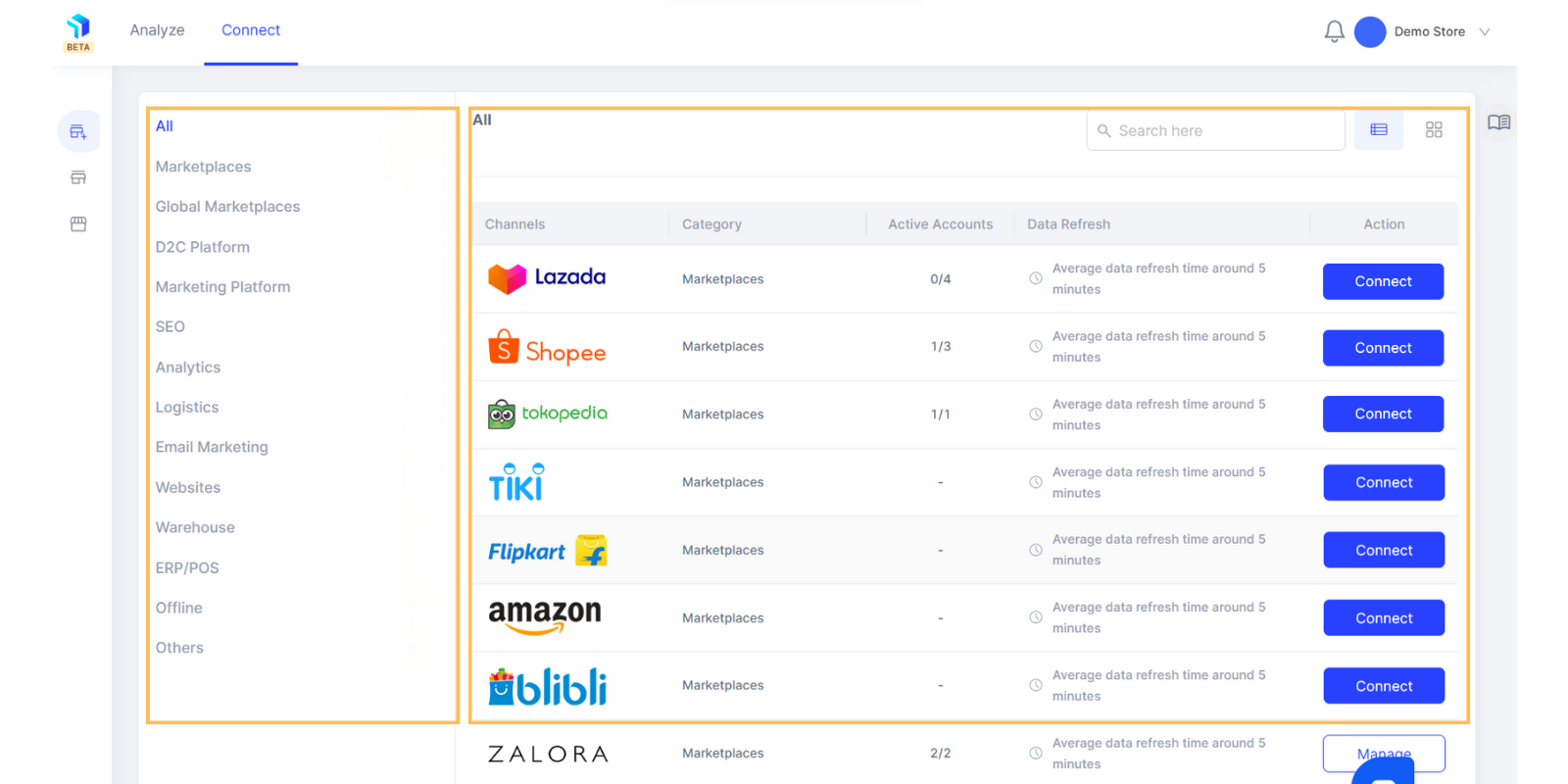Show Analytics channels
The height and width of the screenshot is (784, 1568).
(x=187, y=367)
